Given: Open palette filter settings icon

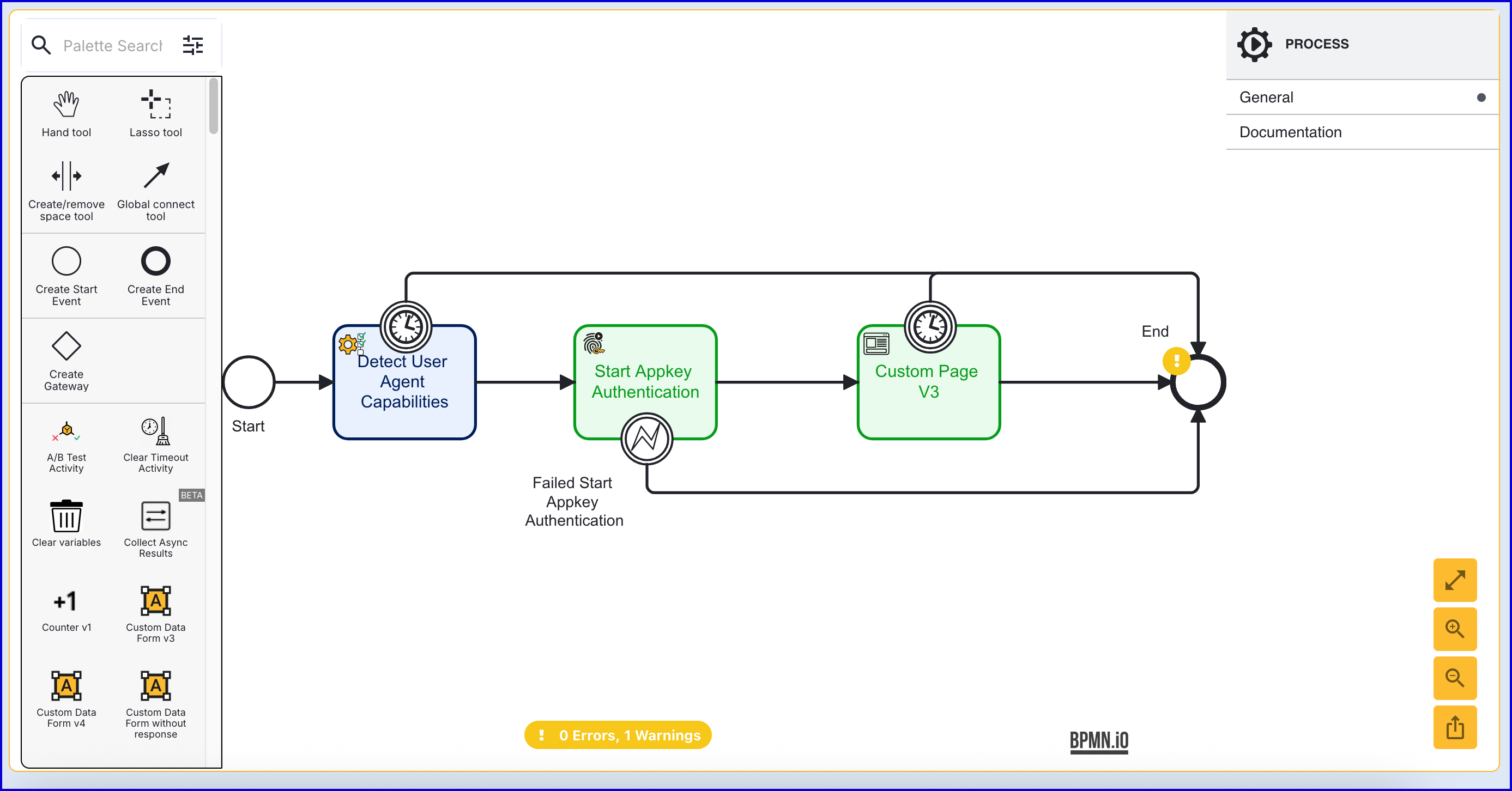Looking at the screenshot, I should pos(192,45).
